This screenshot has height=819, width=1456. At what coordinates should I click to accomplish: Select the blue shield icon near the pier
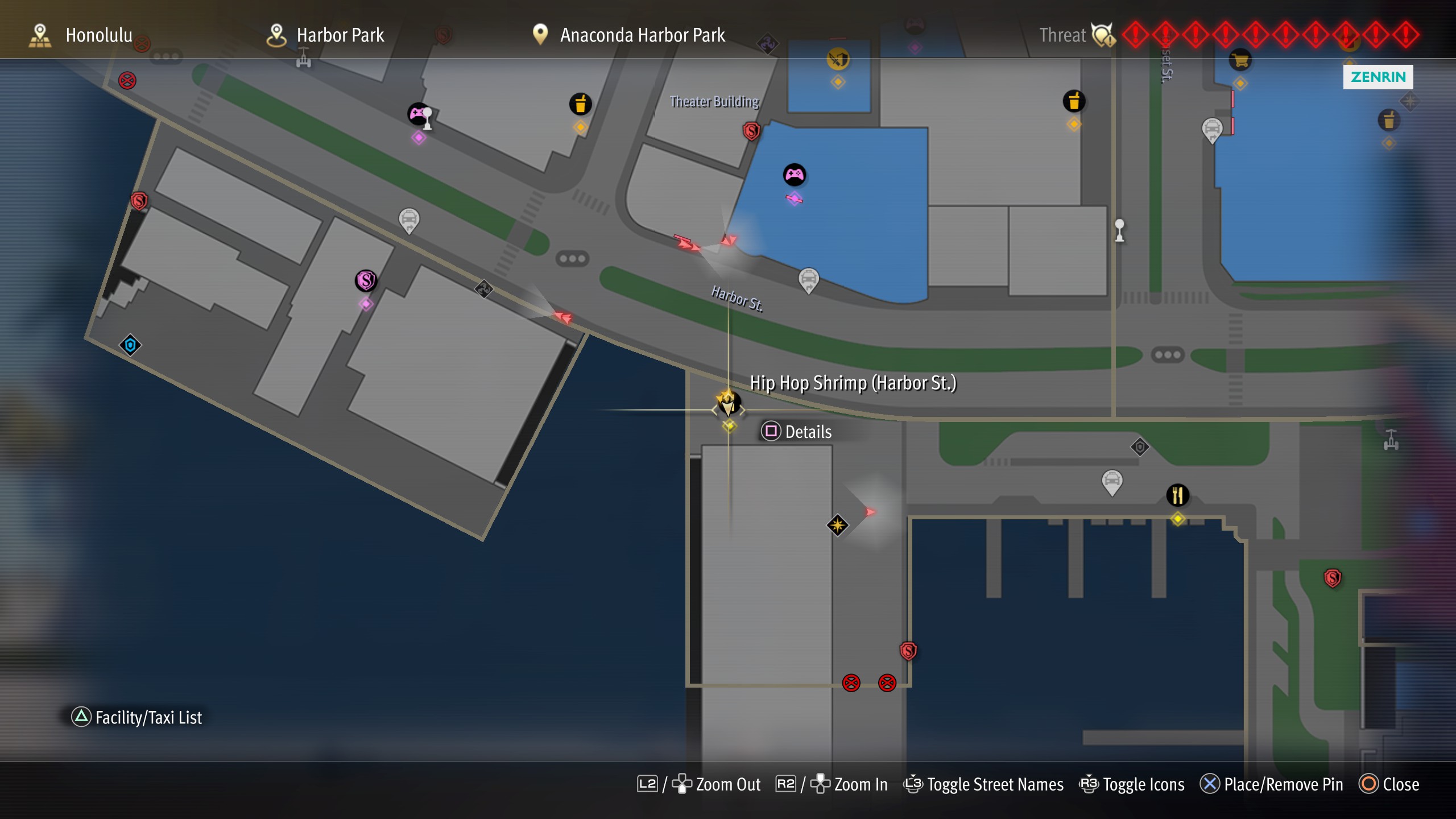(x=130, y=345)
